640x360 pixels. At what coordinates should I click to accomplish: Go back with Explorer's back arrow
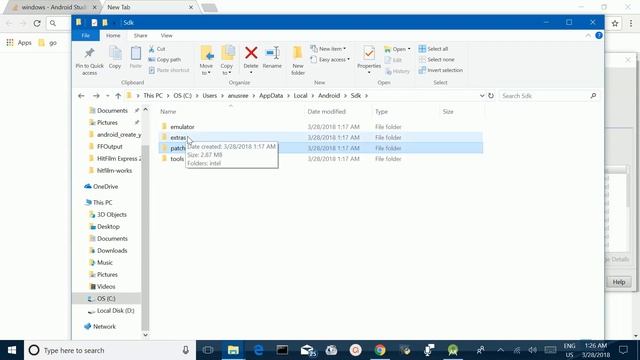click(81, 96)
